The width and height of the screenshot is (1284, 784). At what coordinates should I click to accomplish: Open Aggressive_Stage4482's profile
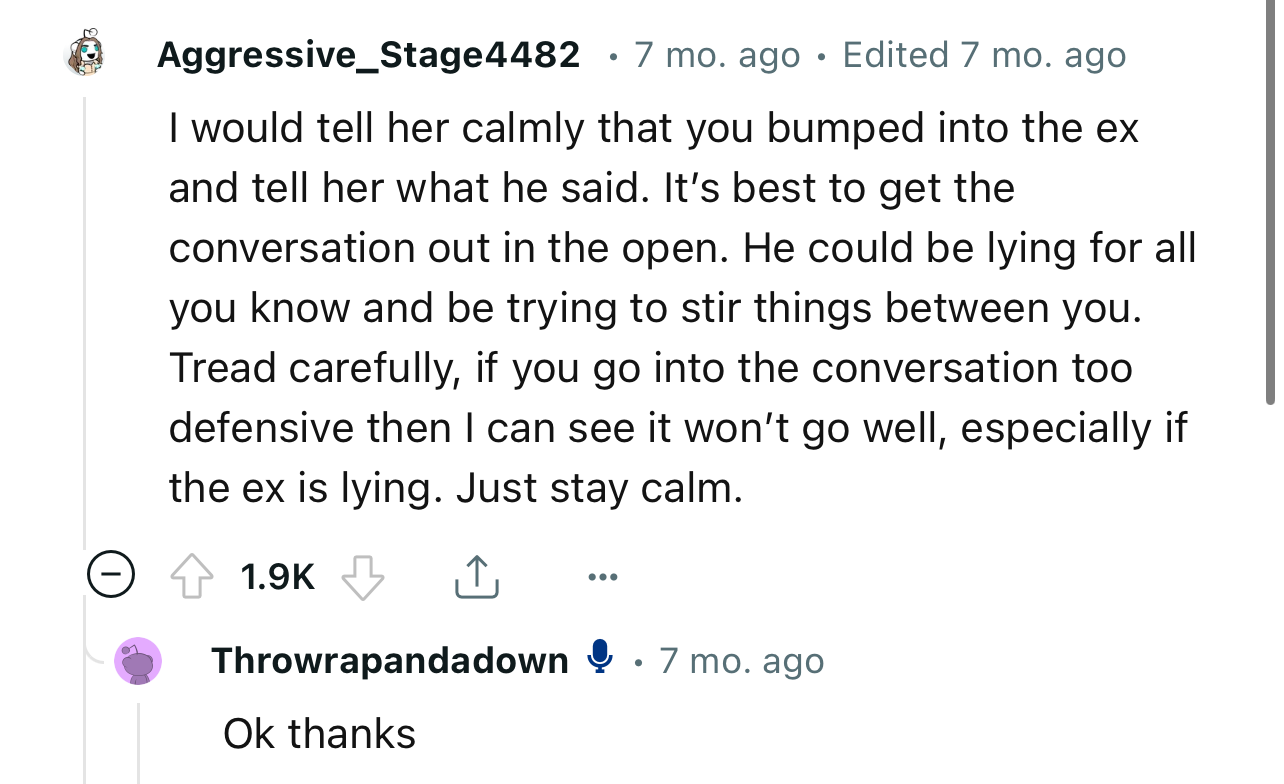pyautogui.click(x=368, y=54)
